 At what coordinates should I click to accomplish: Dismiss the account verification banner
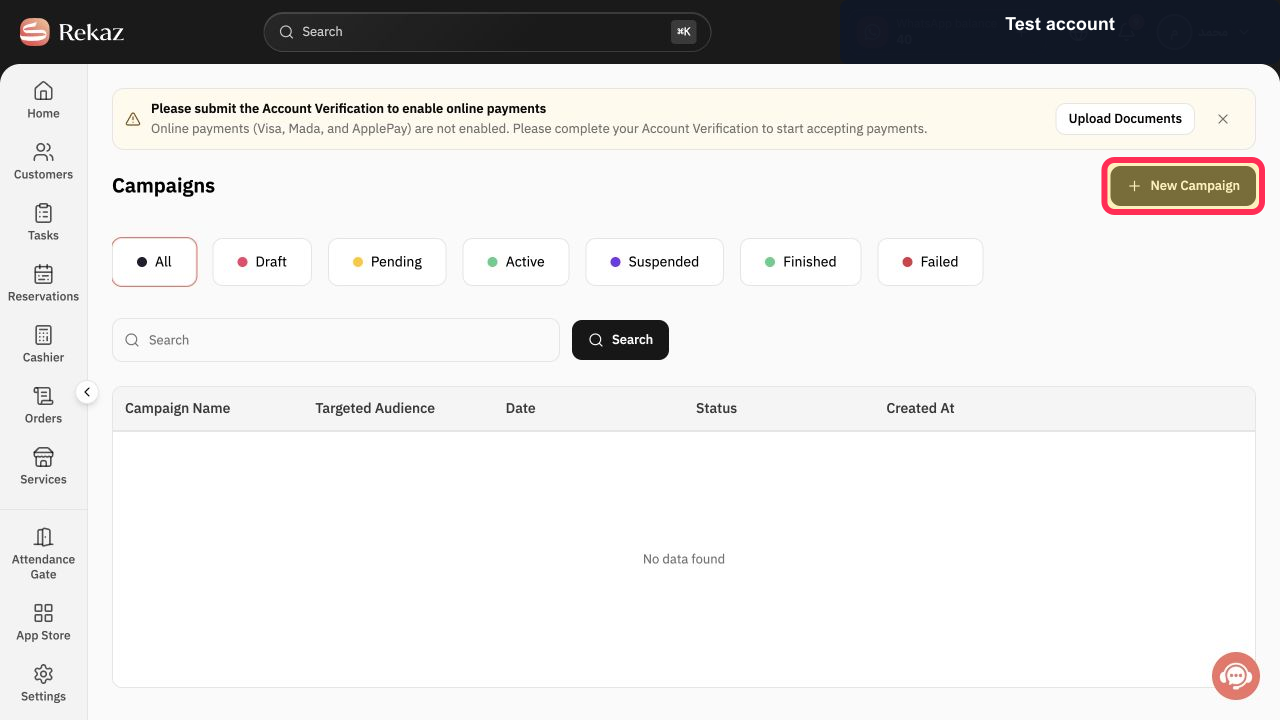(x=1223, y=118)
